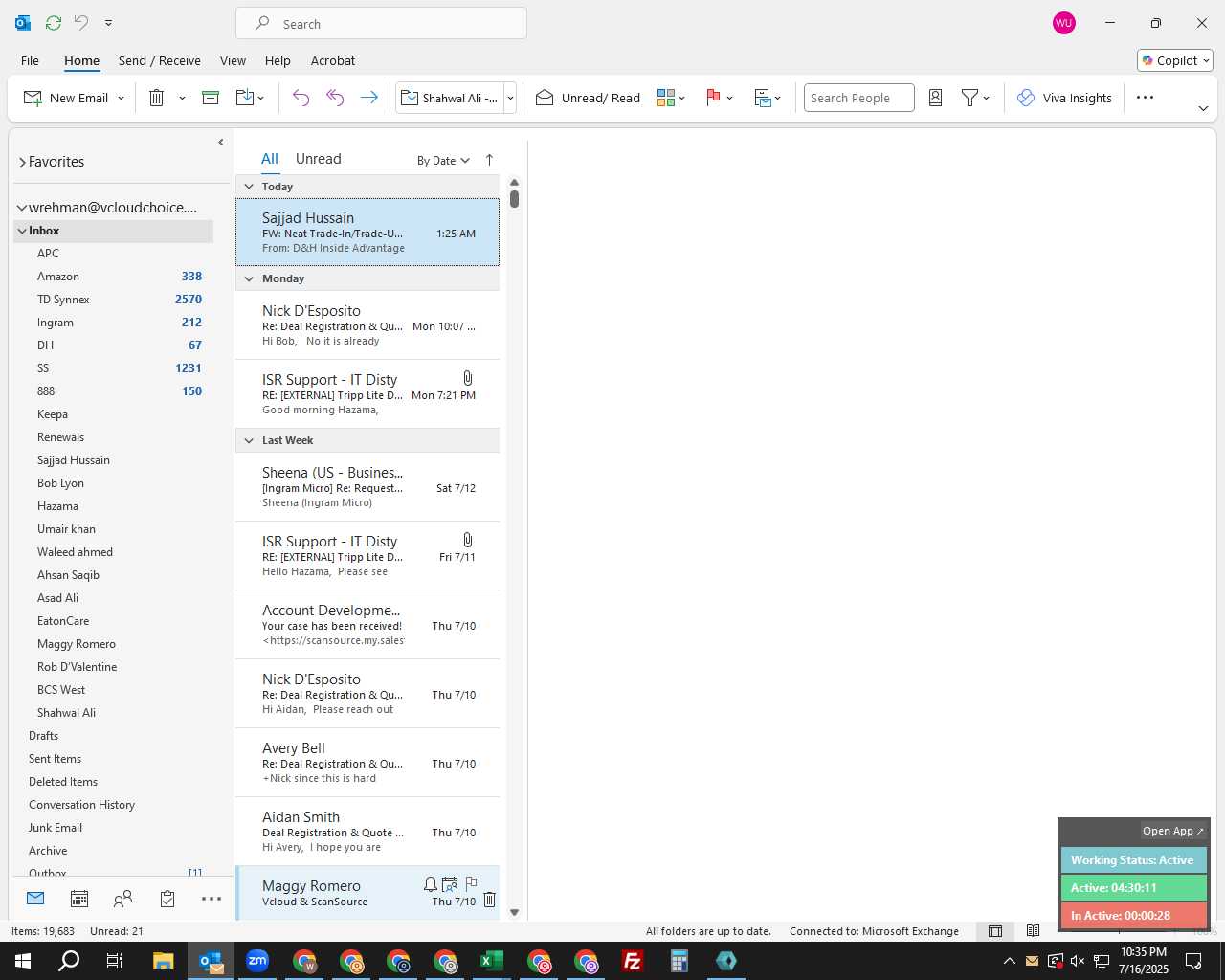This screenshot has height=980, width=1225.
Task: Open People view in navigation bar
Action: coord(122,899)
